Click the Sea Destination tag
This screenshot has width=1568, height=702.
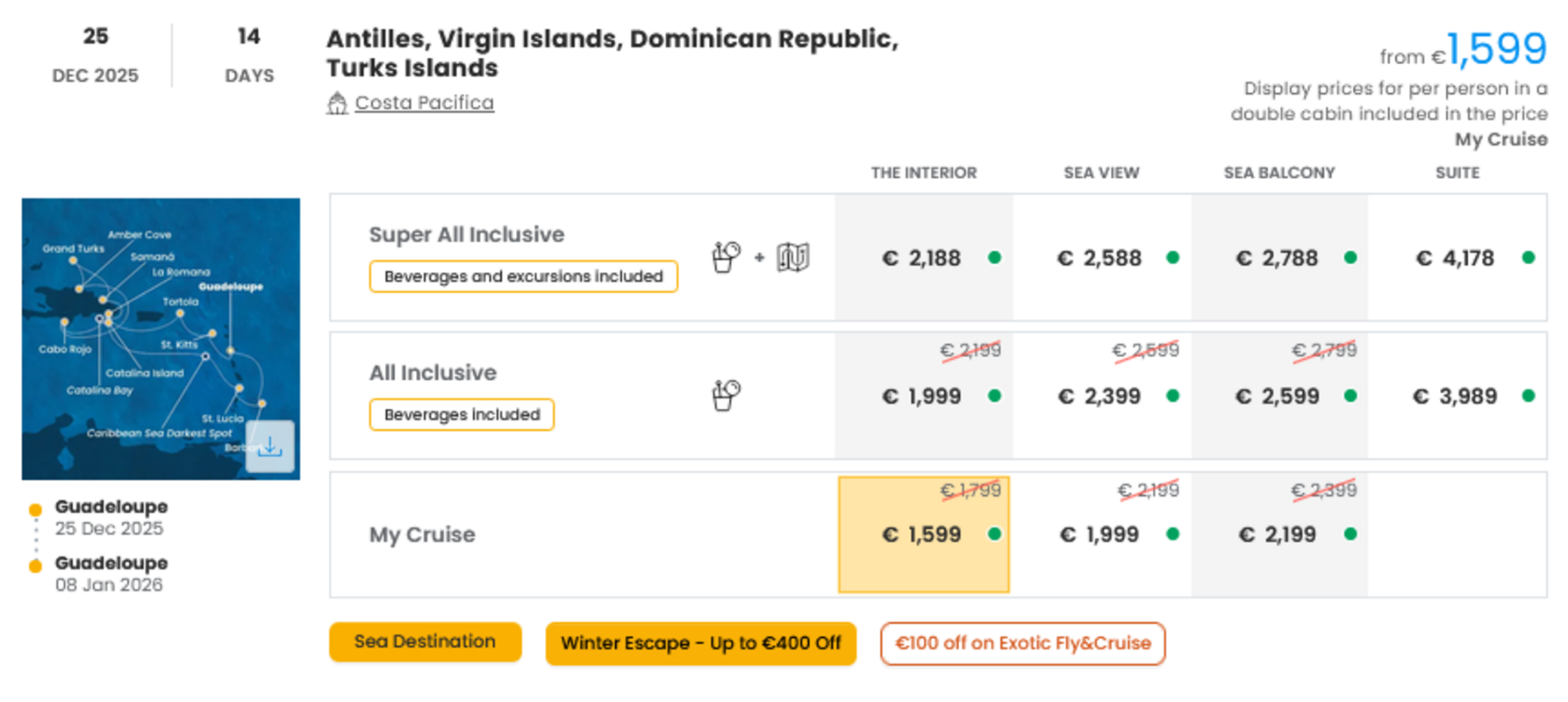[x=426, y=641]
